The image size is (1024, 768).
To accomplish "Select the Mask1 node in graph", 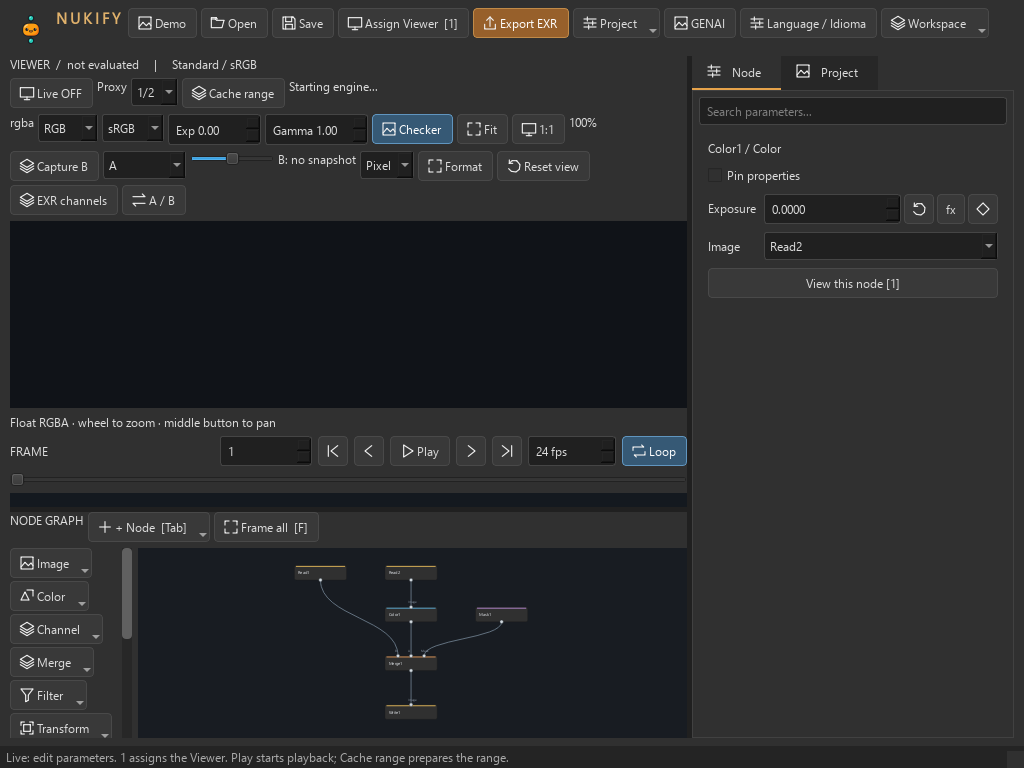I will click(x=502, y=615).
